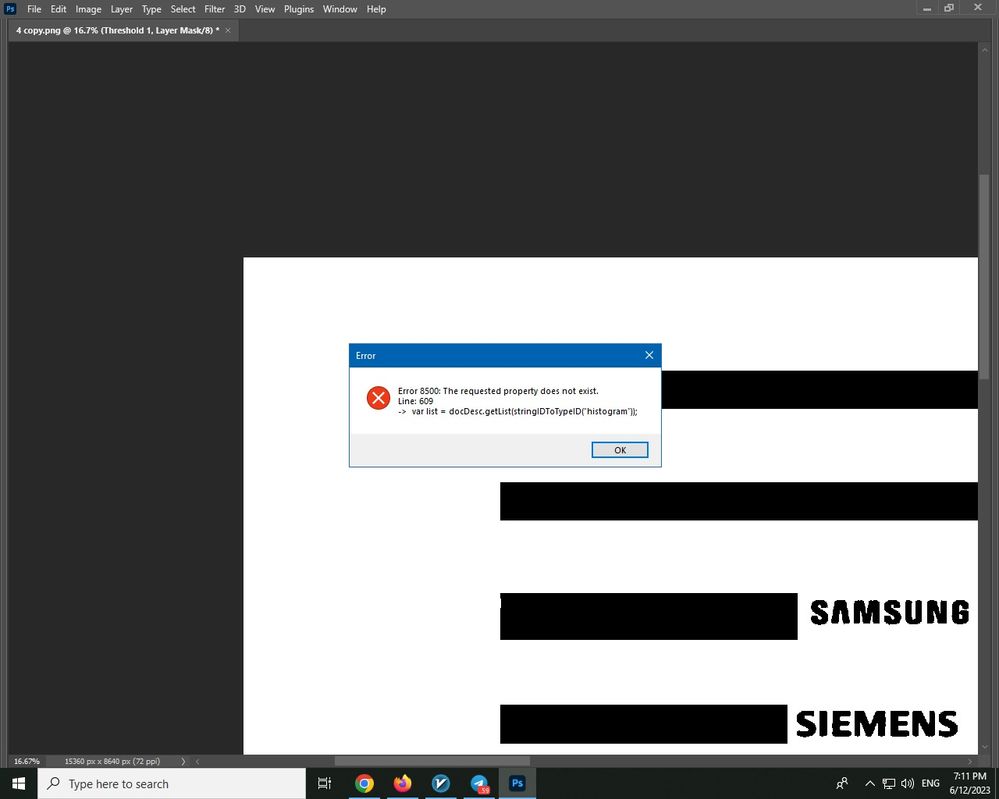Image resolution: width=999 pixels, height=799 pixels.
Task: Open the People icon in system tray
Action: pos(842,784)
